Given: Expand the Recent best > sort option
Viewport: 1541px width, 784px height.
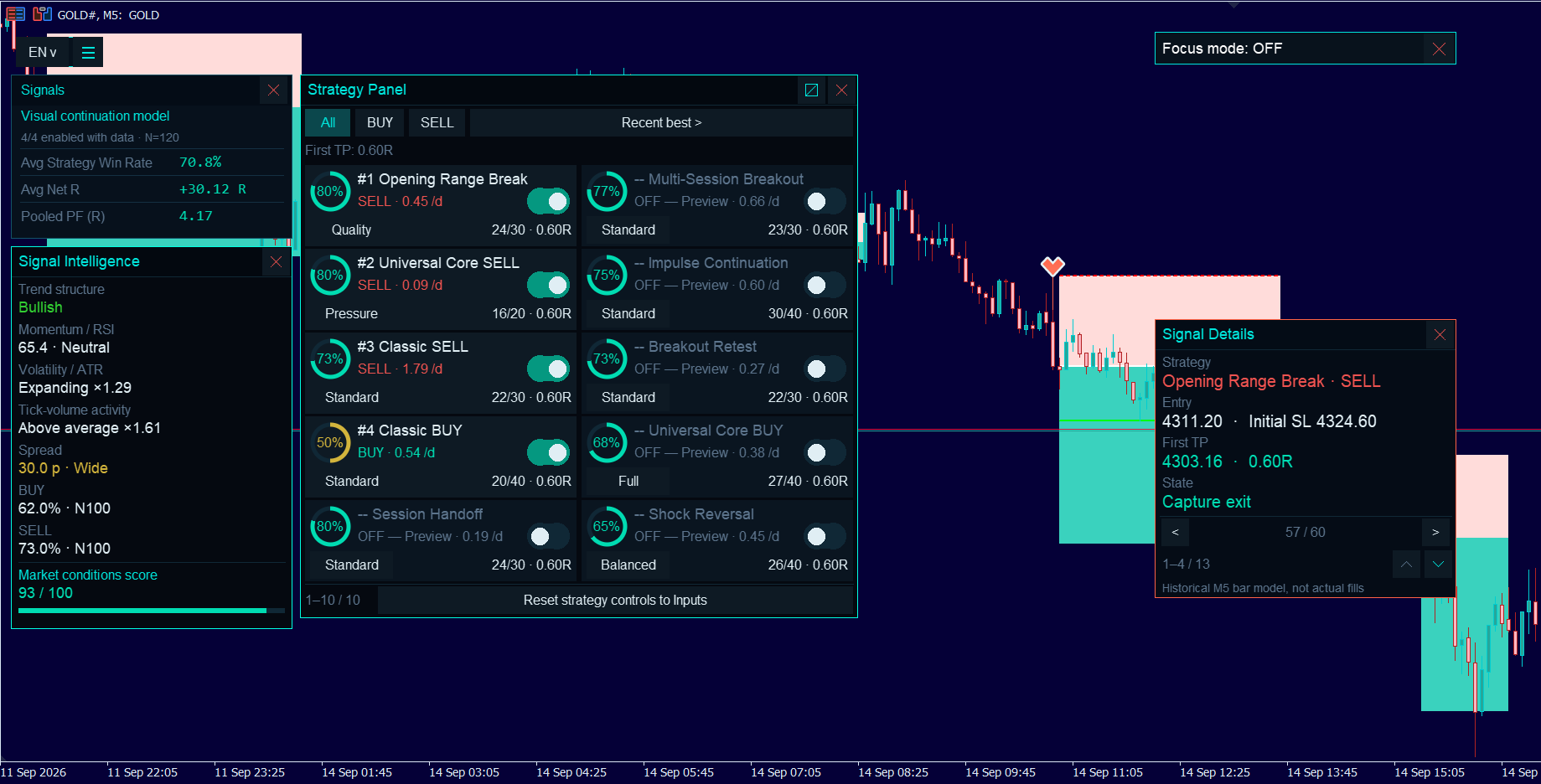Looking at the screenshot, I should tap(661, 122).
